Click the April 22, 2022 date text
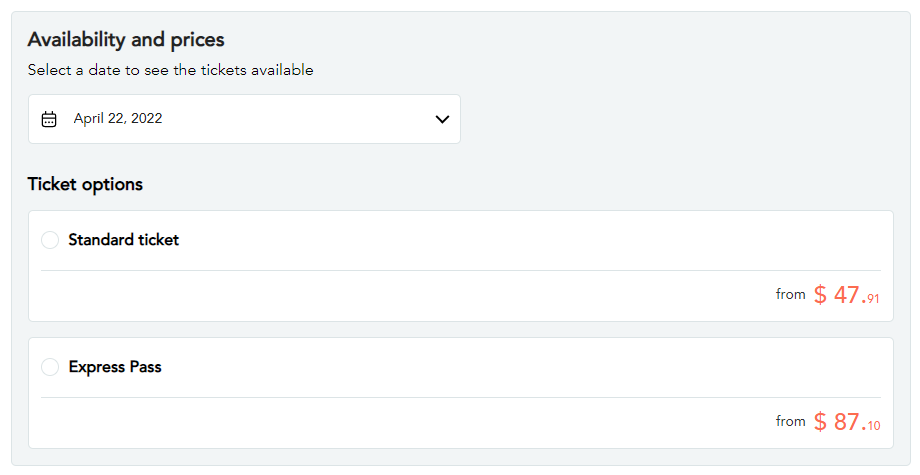This screenshot has height=475, width=920. coord(118,118)
